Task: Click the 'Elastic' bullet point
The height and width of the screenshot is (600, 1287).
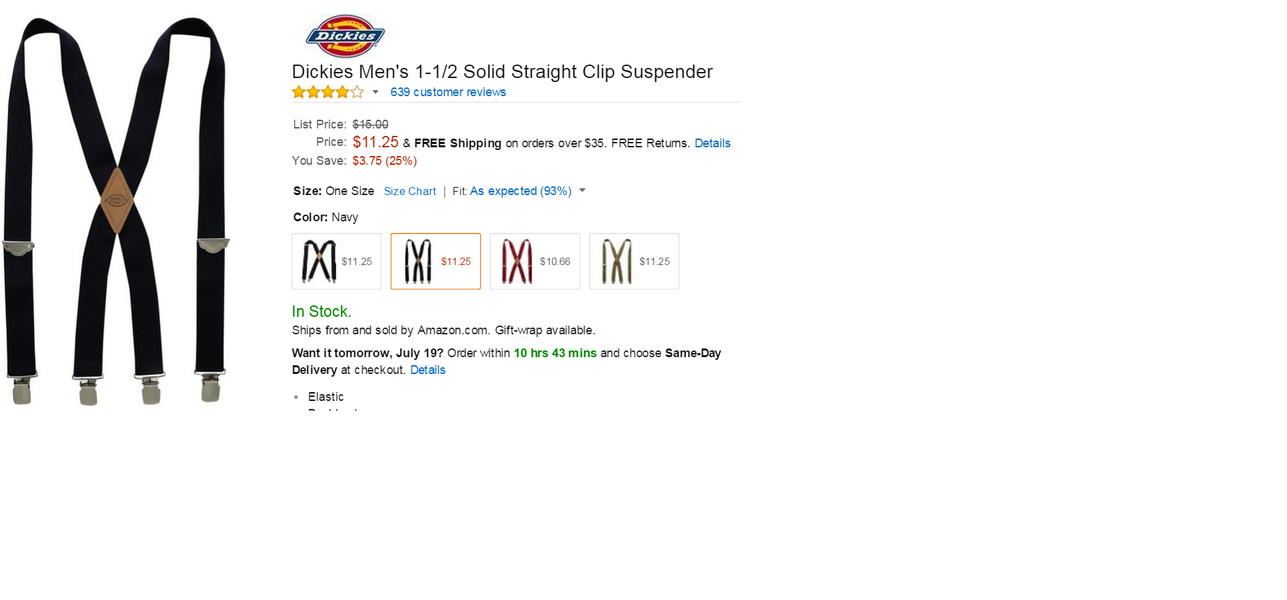Action: pyautogui.click(x=326, y=397)
